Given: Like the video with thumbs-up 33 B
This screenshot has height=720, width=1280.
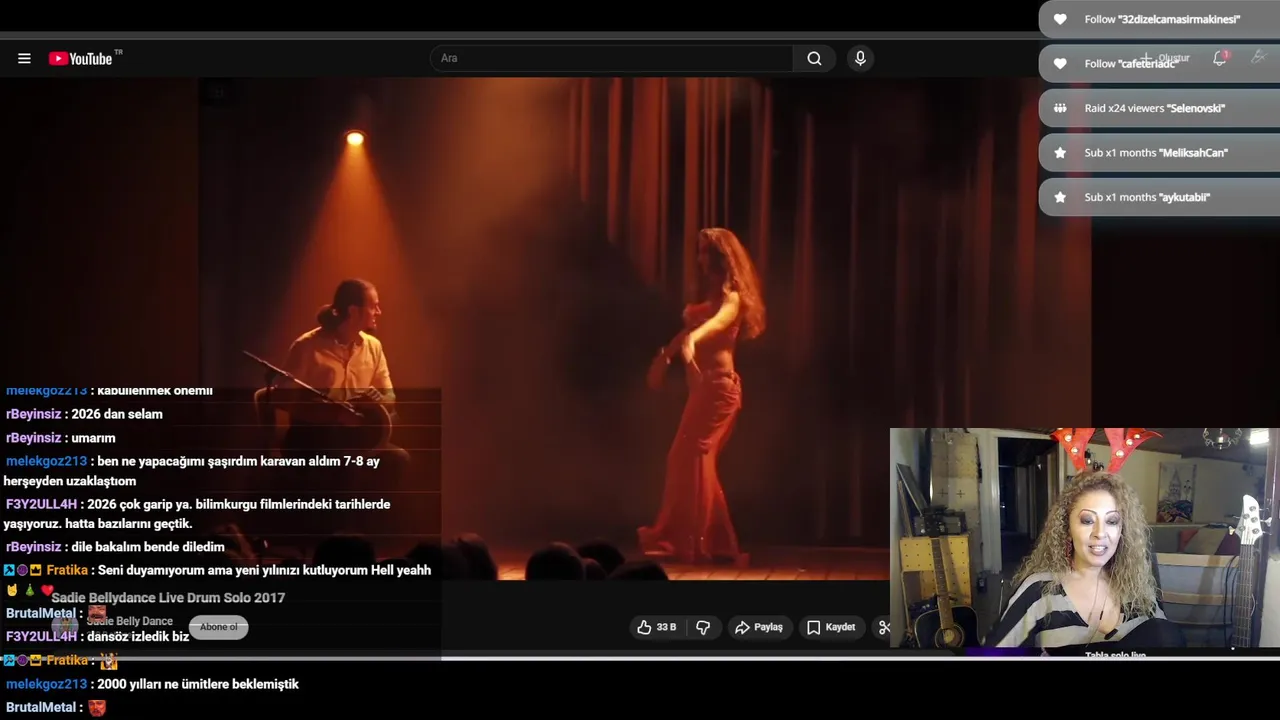Looking at the screenshot, I should click(657, 627).
